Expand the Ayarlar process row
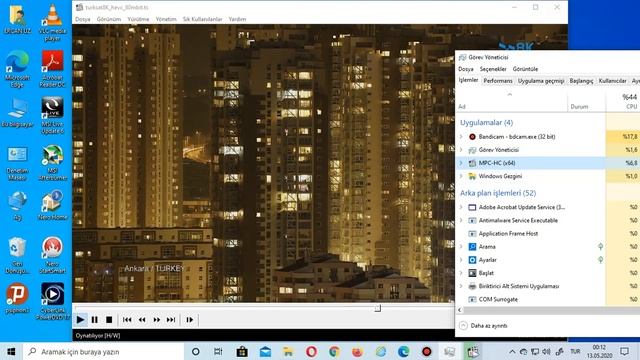This screenshot has width=640, height=360. (x=461, y=260)
